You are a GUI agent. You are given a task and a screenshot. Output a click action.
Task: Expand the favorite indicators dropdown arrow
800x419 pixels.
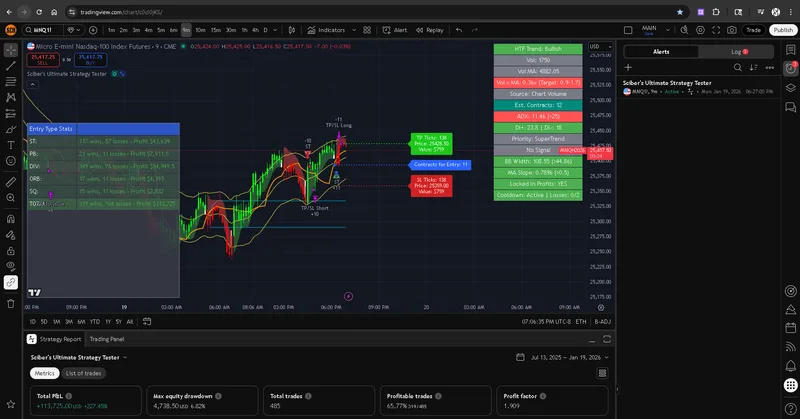(354, 30)
